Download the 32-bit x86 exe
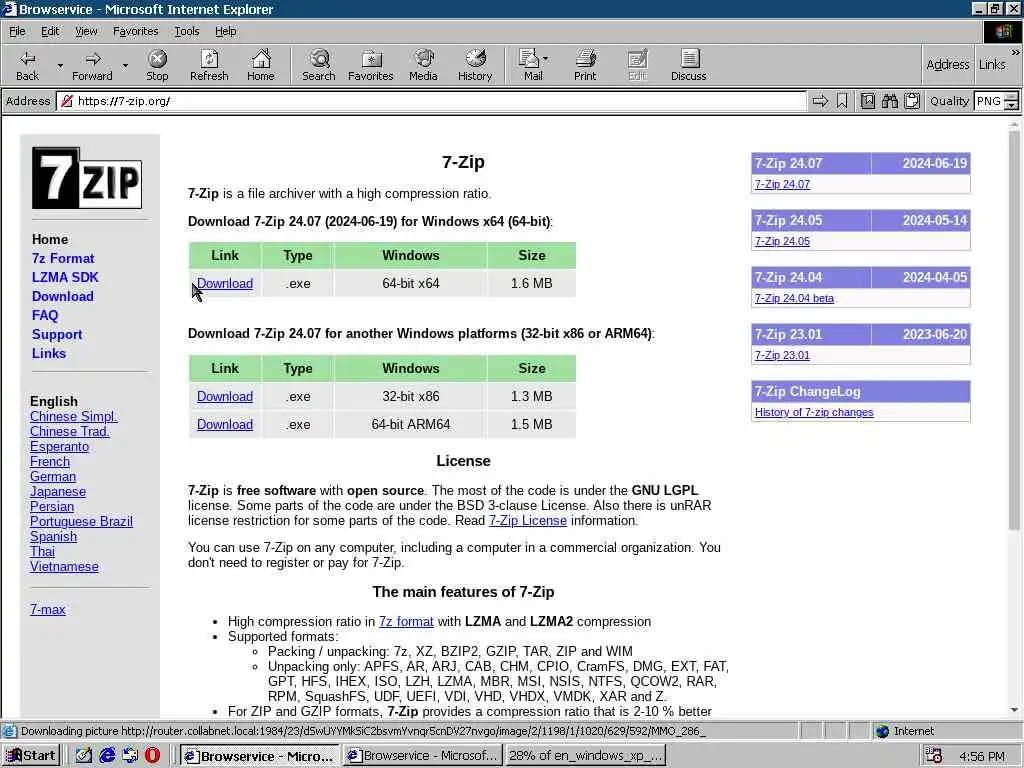The height and width of the screenshot is (768, 1024). click(225, 396)
